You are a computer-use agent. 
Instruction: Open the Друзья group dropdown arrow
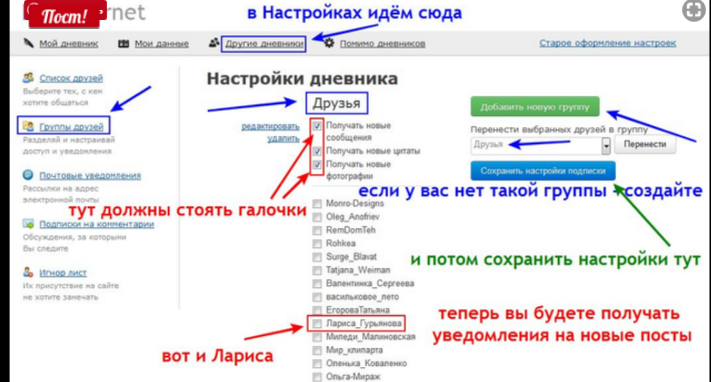click(606, 146)
